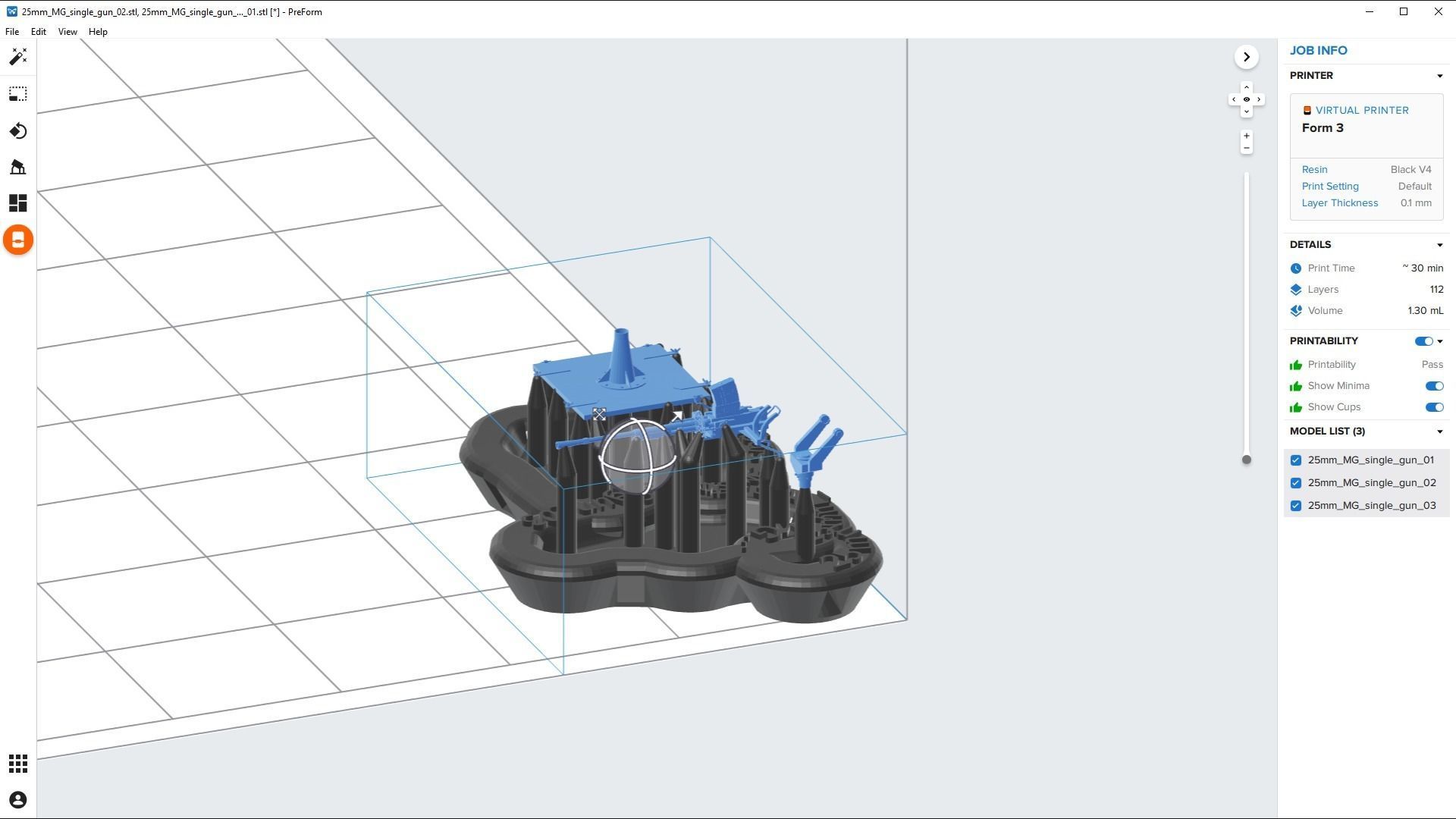Viewport: 1456px width, 819px height.
Task: Click the '~ 30 min' print time value
Action: [1423, 268]
